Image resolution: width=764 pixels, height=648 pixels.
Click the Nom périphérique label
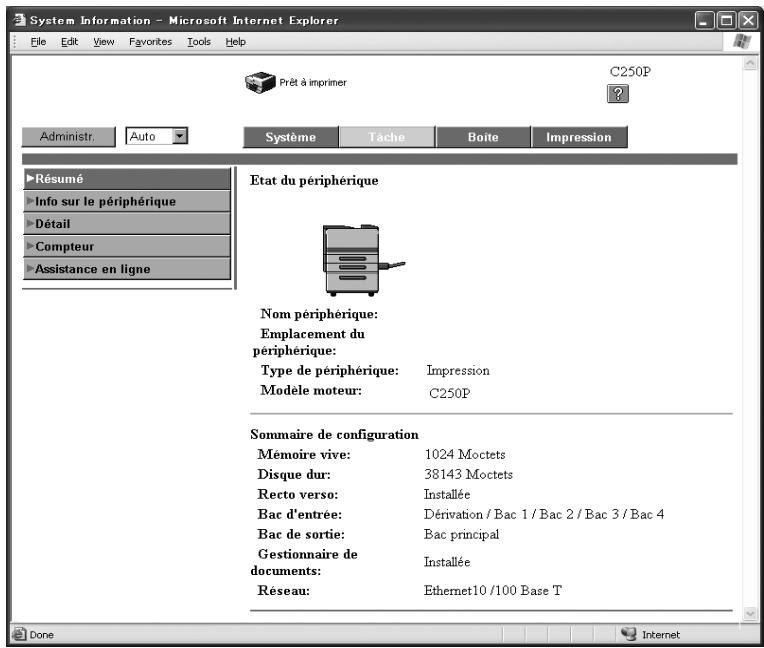(x=319, y=314)
